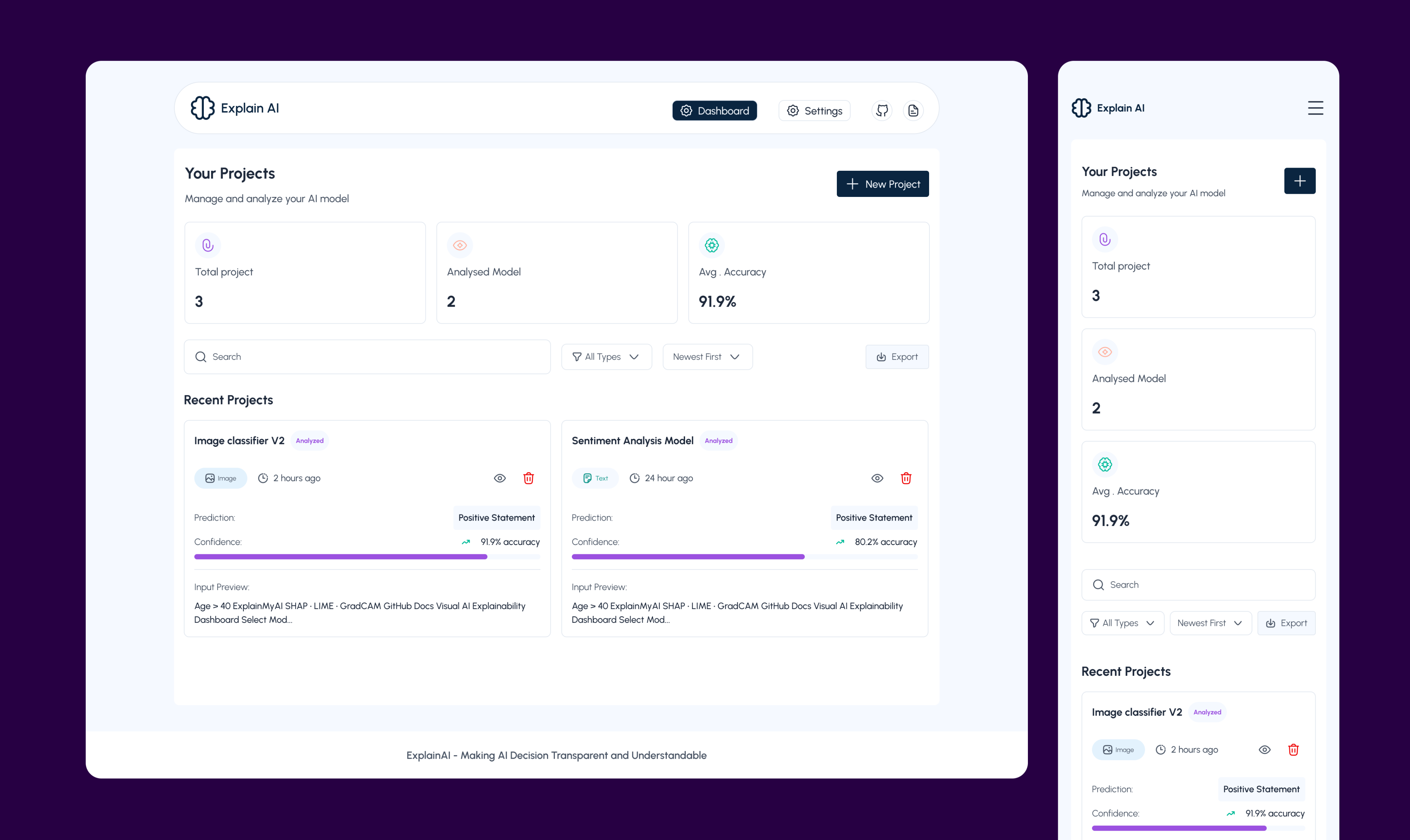Click the Explain AI brain logo in desktop header

(x=202, y=108)
